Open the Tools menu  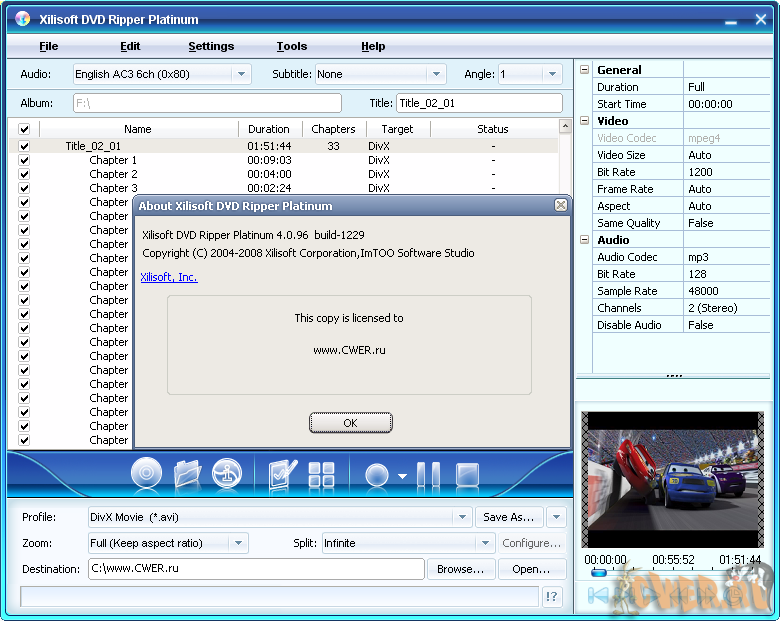point(292,46)
